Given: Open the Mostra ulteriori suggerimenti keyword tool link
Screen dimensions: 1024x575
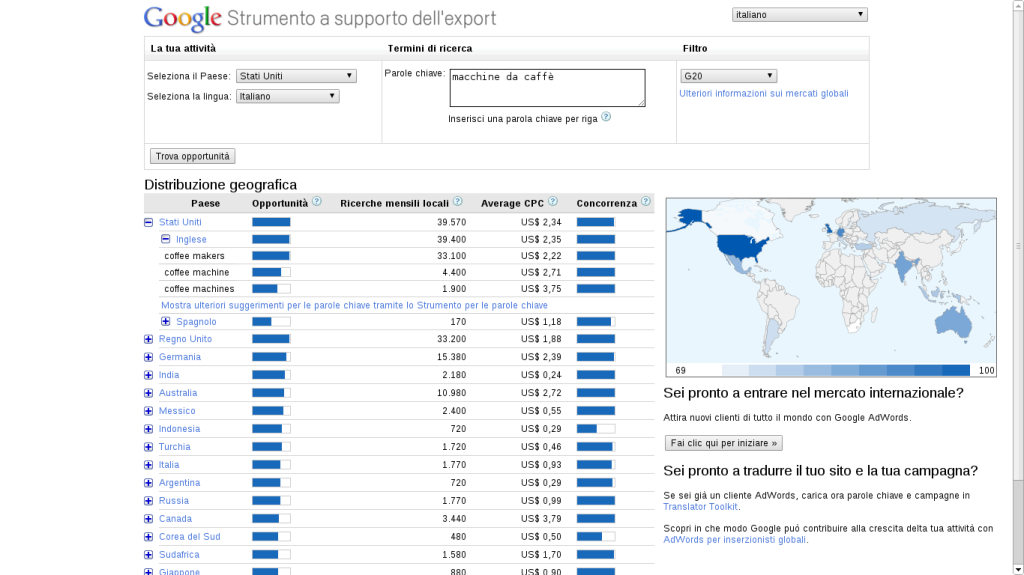Looking at the screenshot, I should click(354, 305).
